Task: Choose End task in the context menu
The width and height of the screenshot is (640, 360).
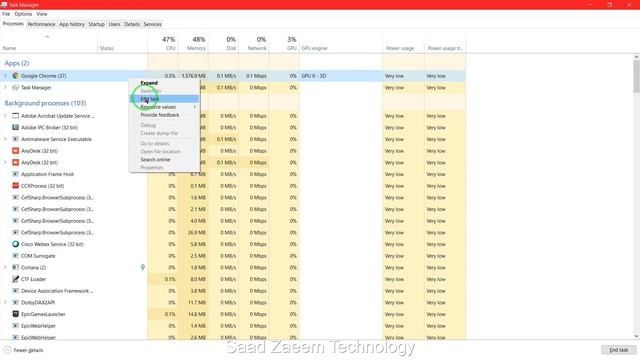Action: point(164,99)
